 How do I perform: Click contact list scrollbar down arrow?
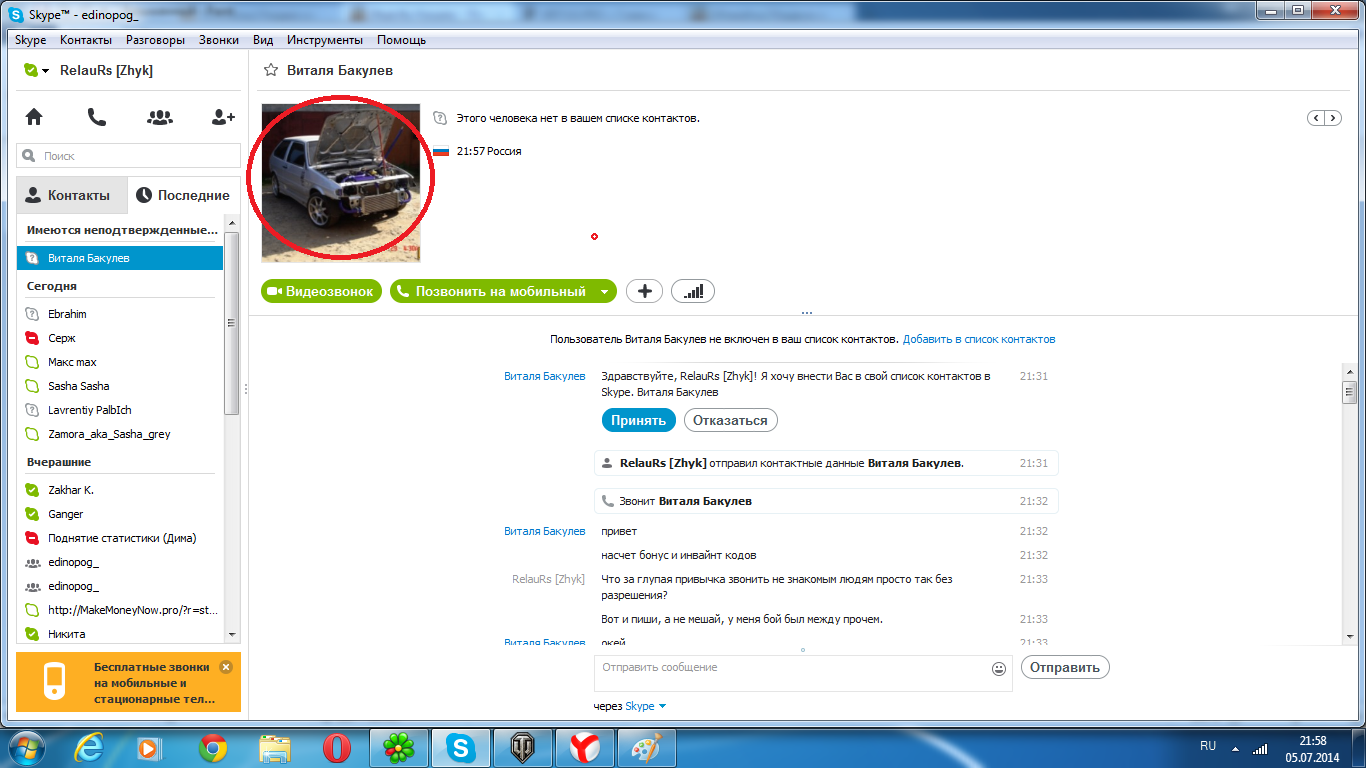[232, 634]
